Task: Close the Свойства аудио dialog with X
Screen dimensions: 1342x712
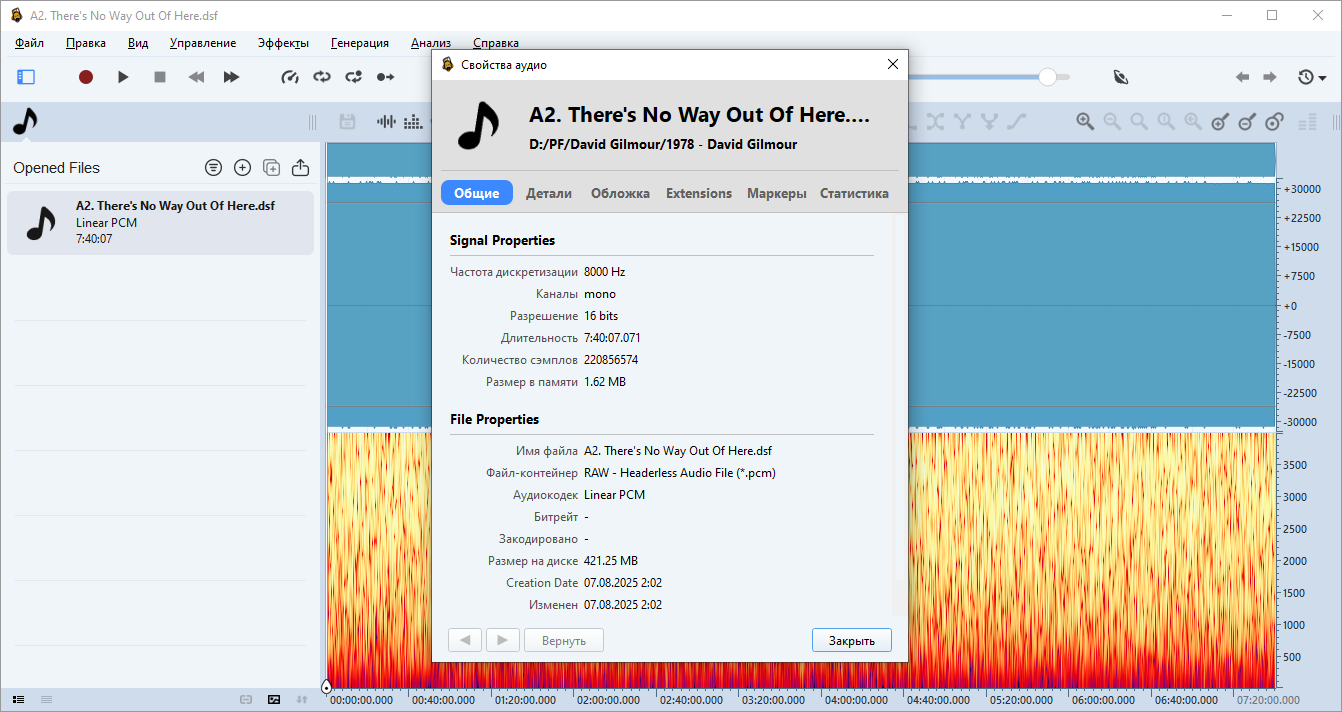Action: [893, 64]
